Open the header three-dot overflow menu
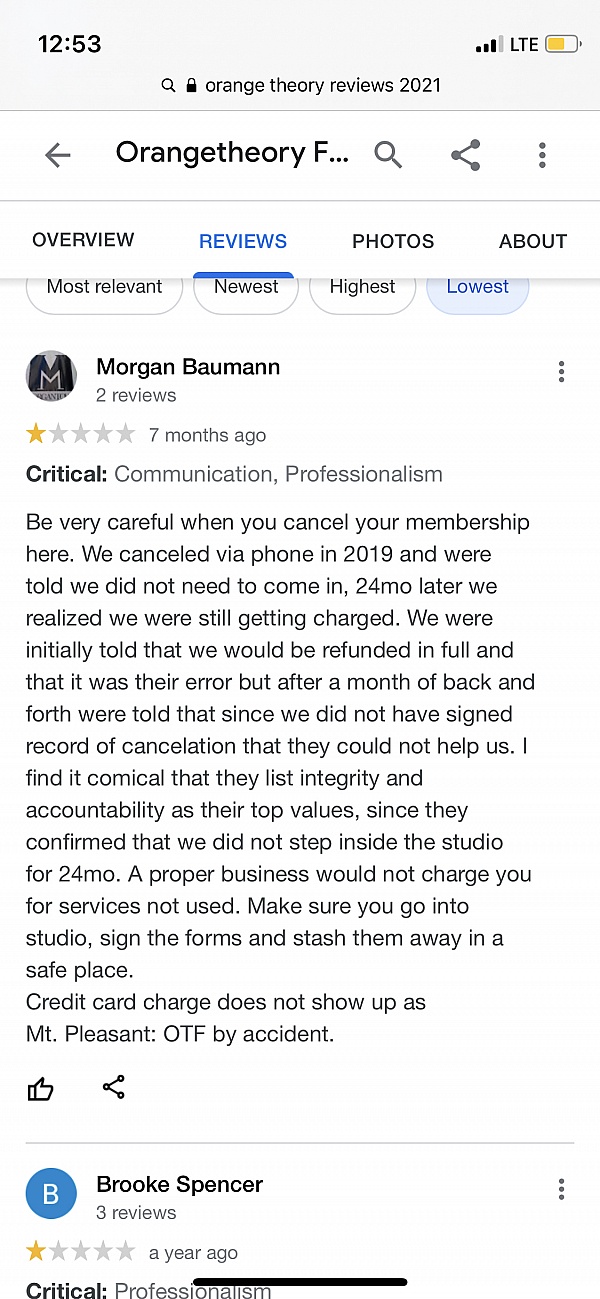This screenshot has height=1299, width=600. click(542, 155)
